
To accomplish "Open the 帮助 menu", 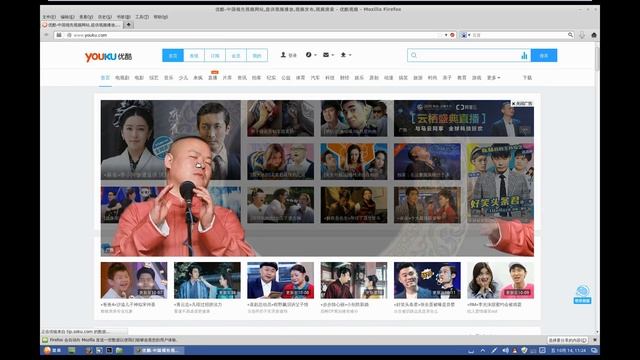I will click(161, 17).
